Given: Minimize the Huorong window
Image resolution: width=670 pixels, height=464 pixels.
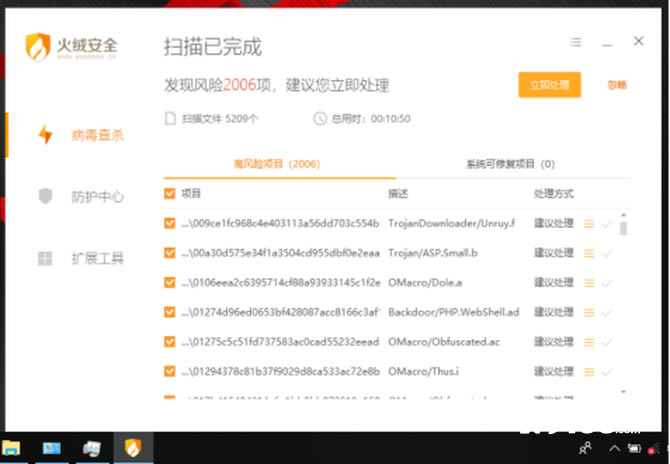Looking at the screenshot, I should pyautogui.click(x=607, y=44).
